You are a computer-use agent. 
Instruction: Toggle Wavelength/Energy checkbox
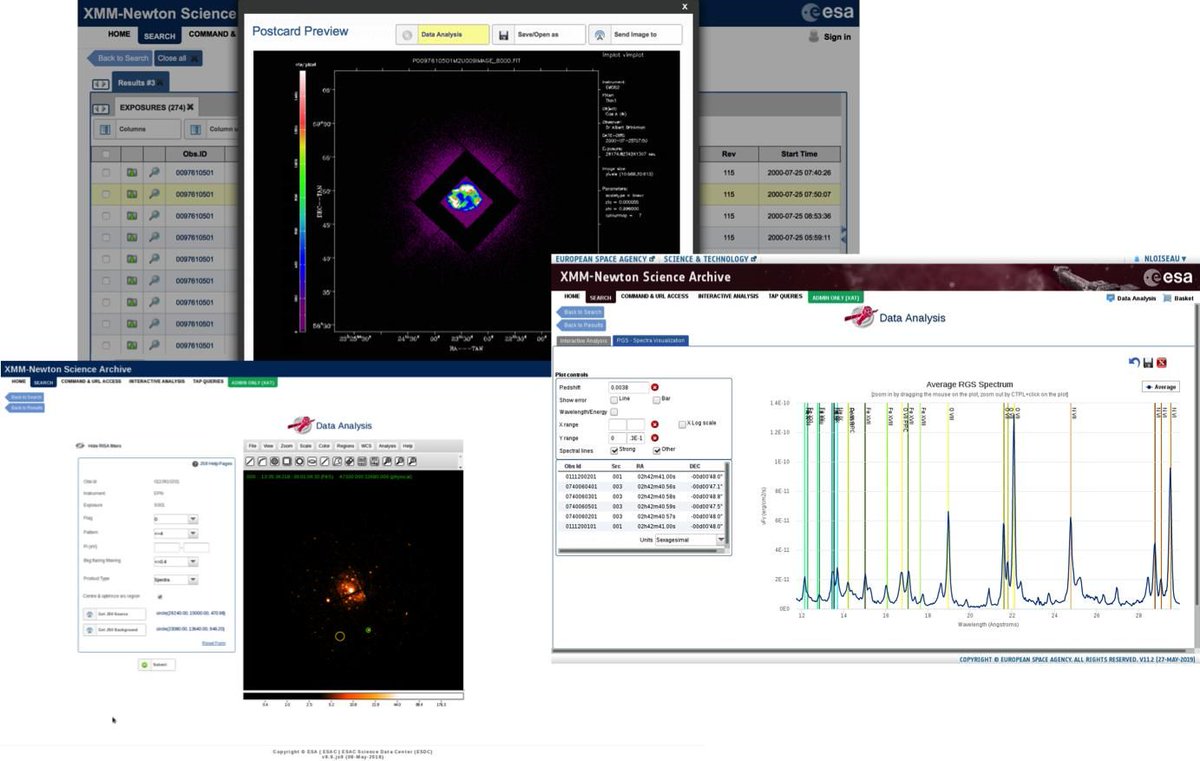click(614, 411)
